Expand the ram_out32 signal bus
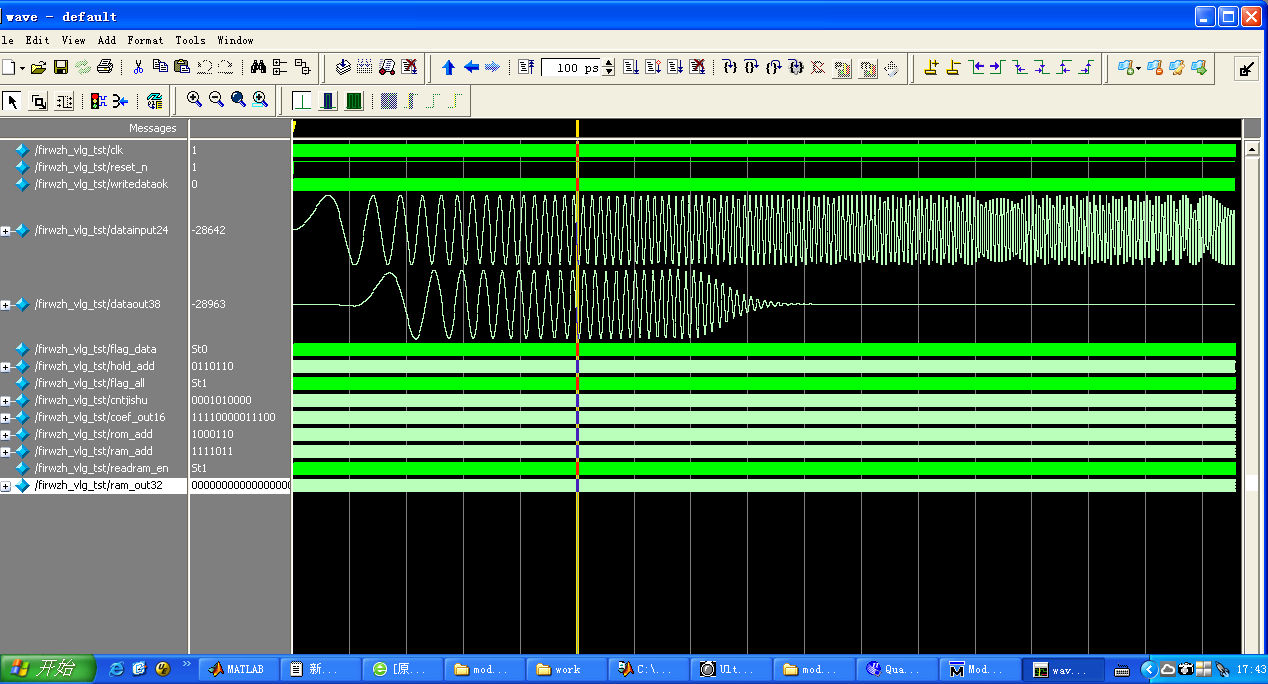The width and height of the screenshot is (1268, 684). (x=6, y=486)
